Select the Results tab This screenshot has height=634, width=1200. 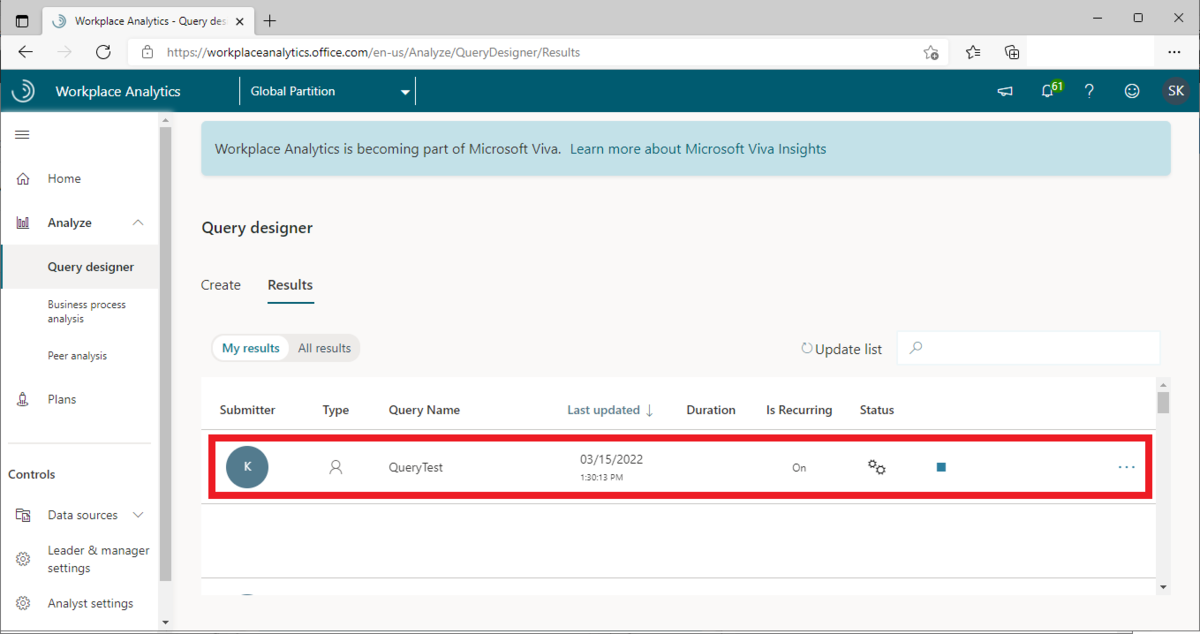tap(290, 285)
